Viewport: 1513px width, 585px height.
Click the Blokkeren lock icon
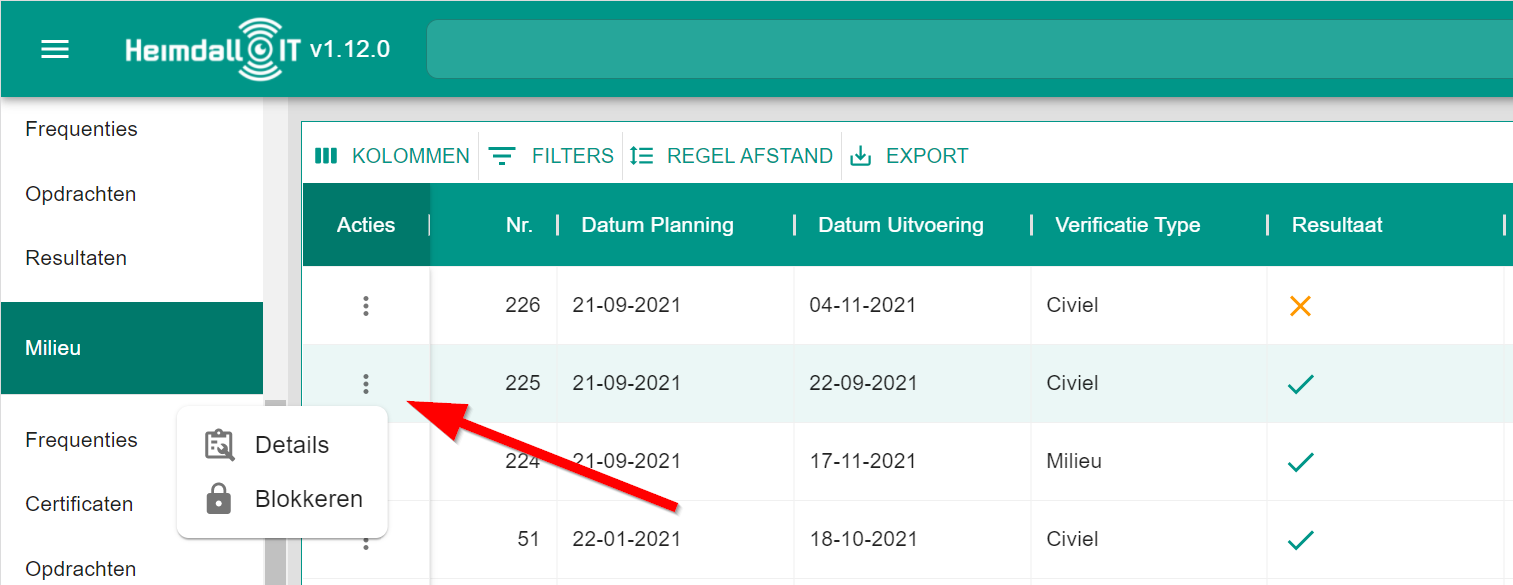[219, 499]
